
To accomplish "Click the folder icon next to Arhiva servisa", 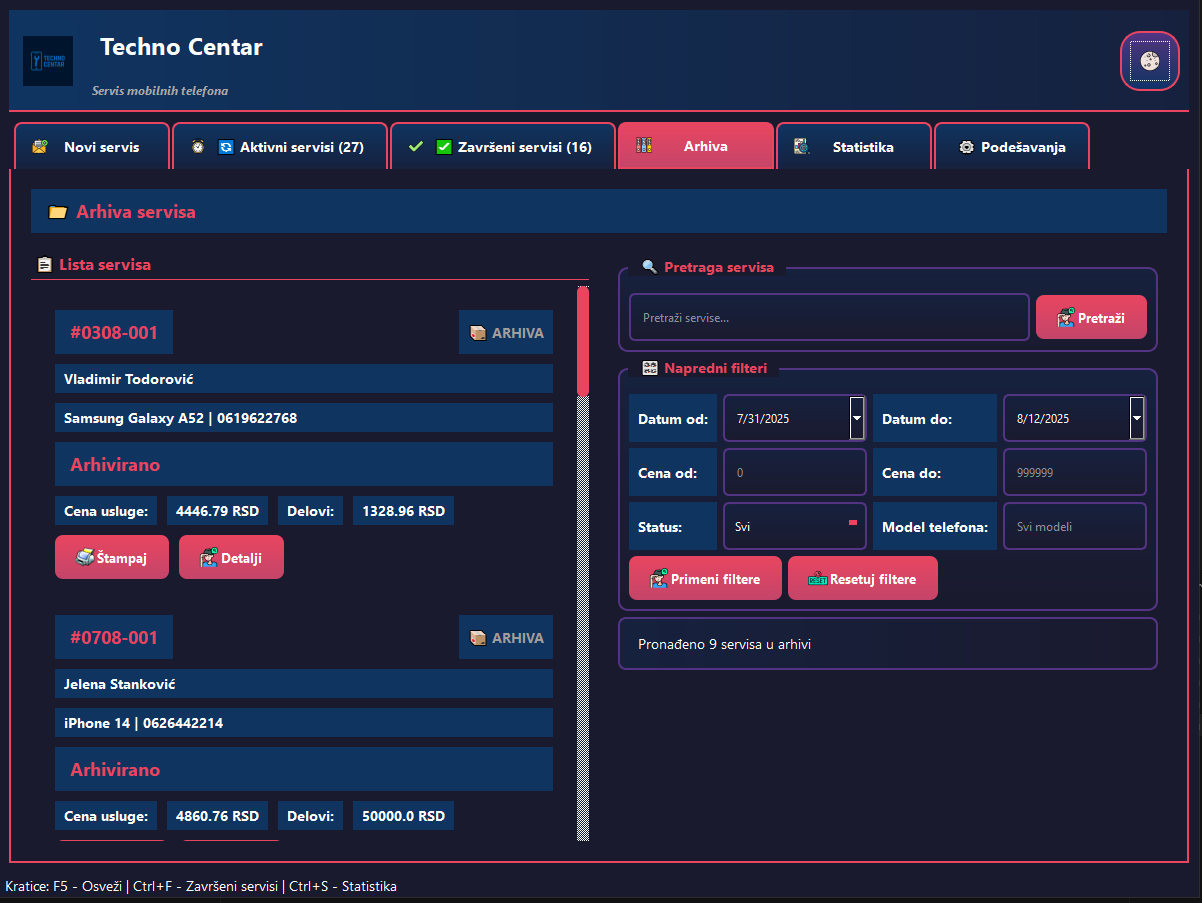I will click(58, 212).
